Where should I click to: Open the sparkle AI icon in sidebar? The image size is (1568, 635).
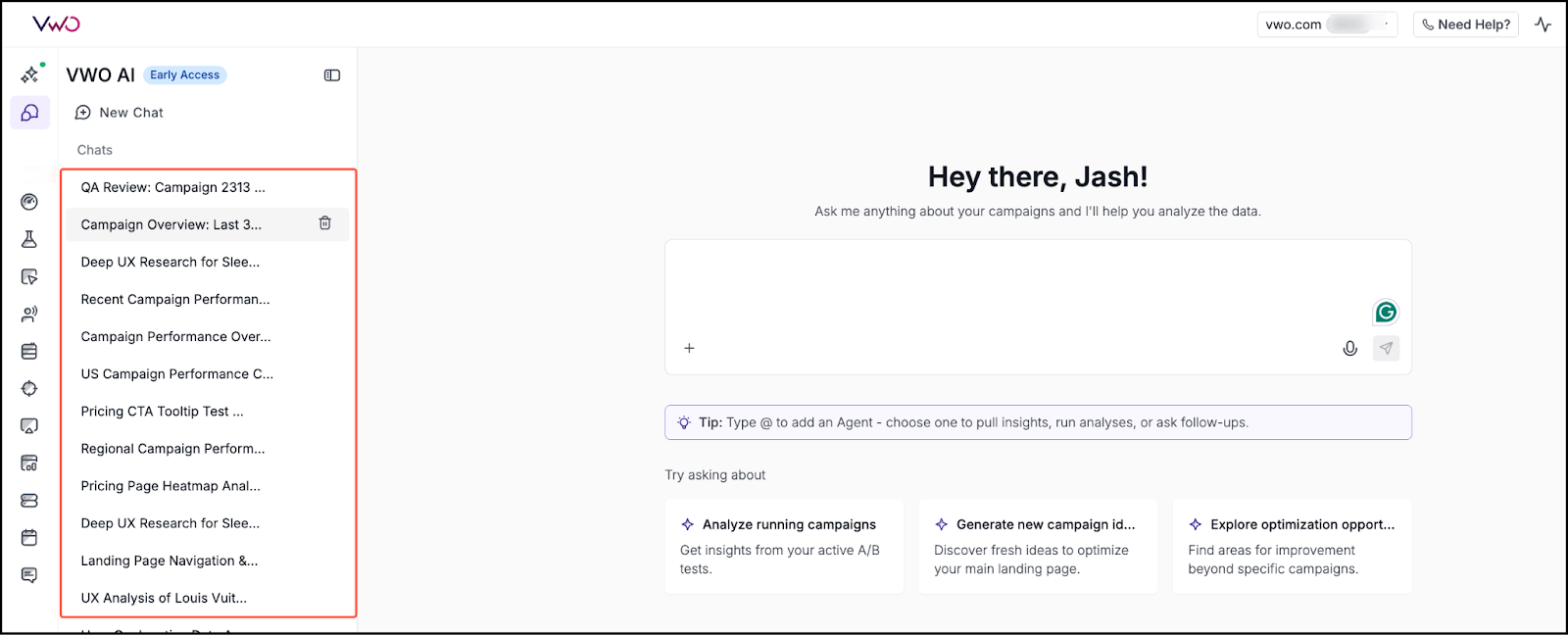coord(30,74)
